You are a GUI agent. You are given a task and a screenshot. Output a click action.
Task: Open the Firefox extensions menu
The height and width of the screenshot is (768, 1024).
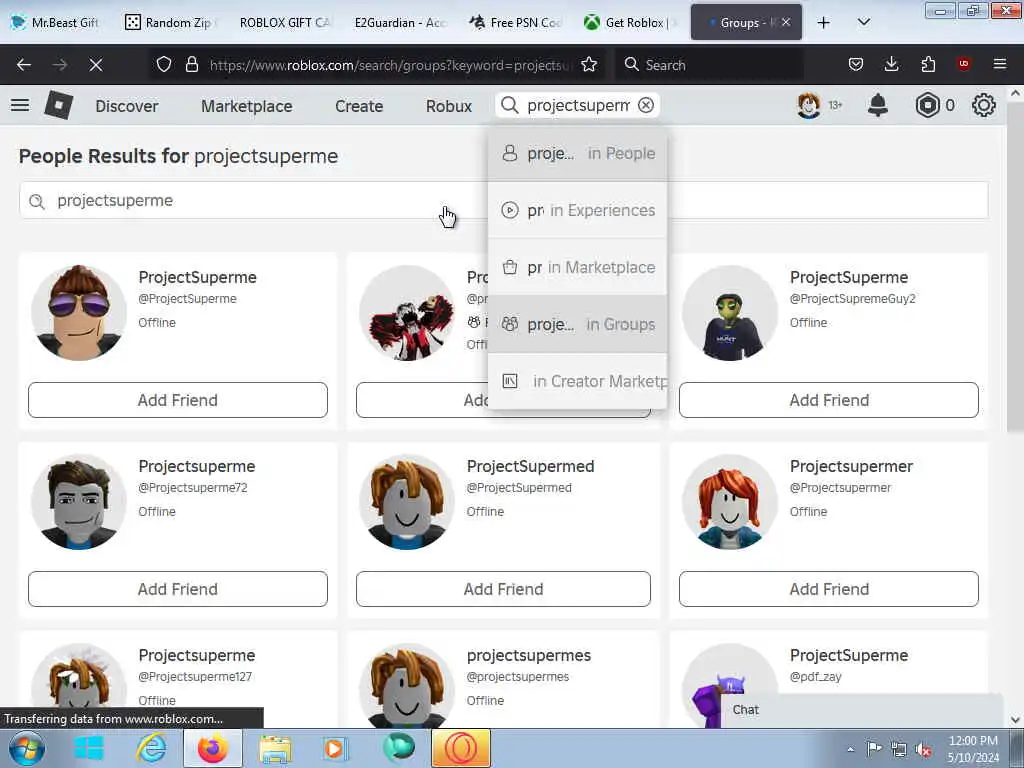coord(928,65)
